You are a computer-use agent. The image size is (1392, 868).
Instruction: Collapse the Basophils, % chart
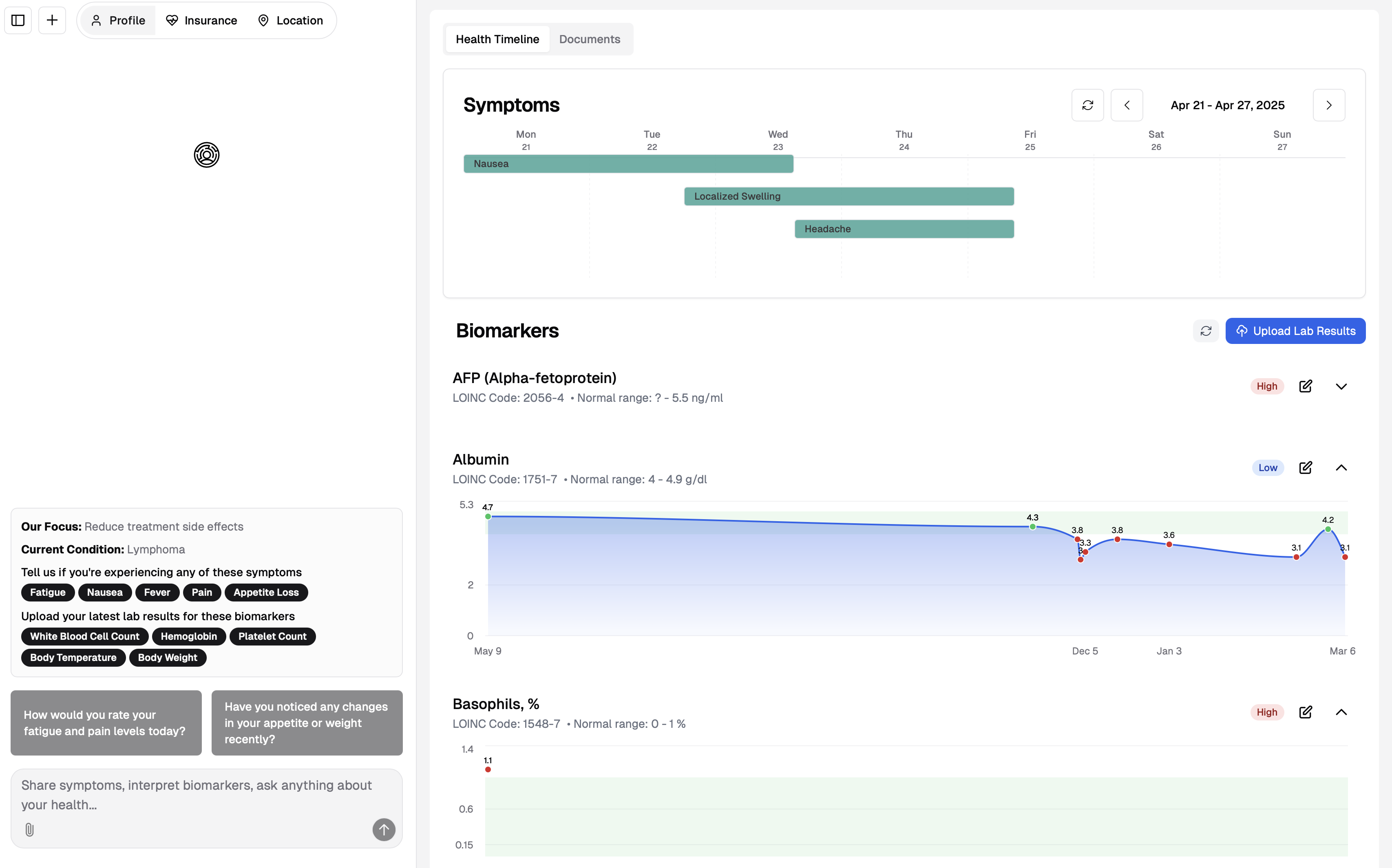click(1341, 712)
